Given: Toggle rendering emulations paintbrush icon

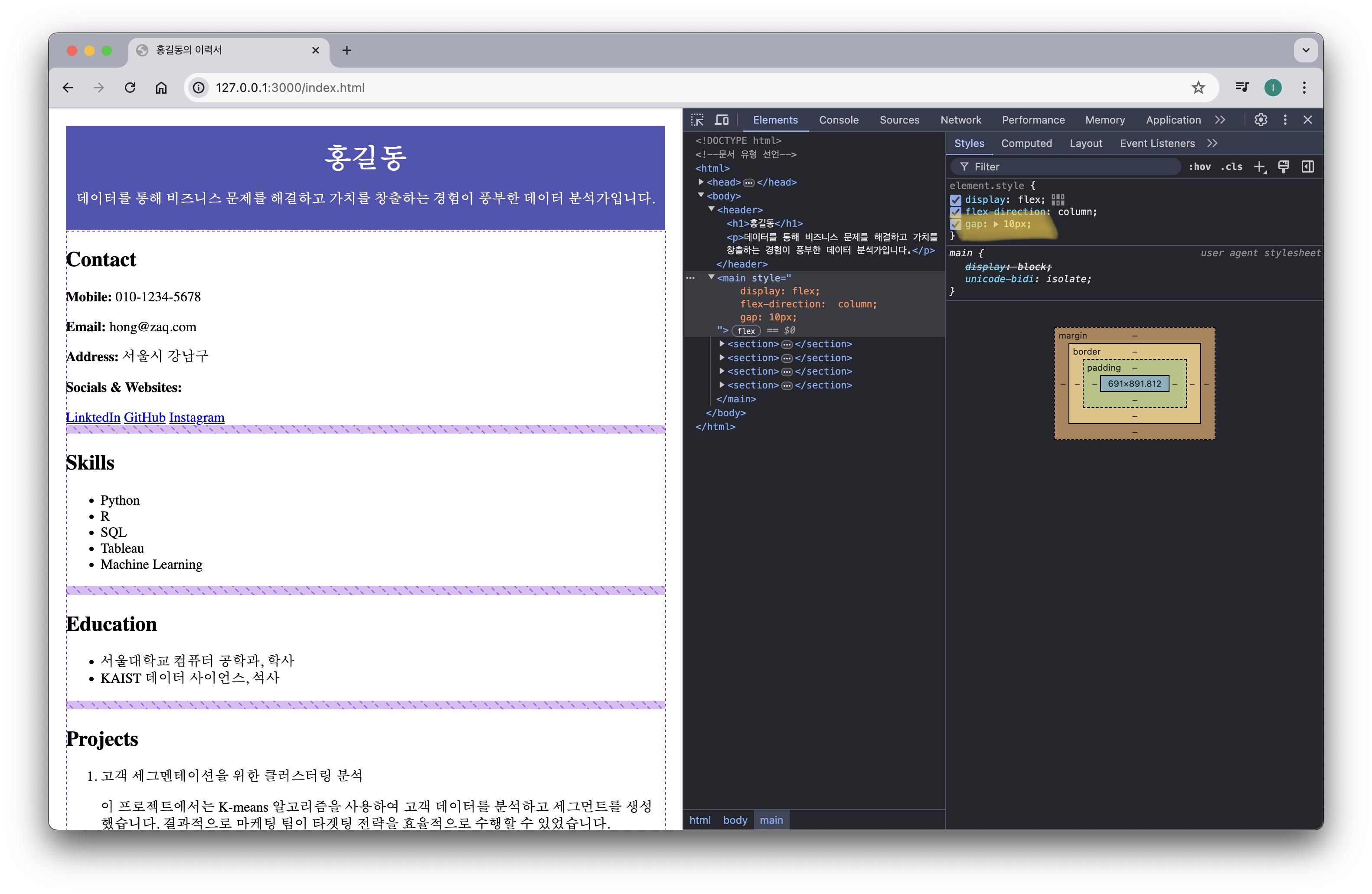Looking at the screenshot, I should pos(1284,167).
